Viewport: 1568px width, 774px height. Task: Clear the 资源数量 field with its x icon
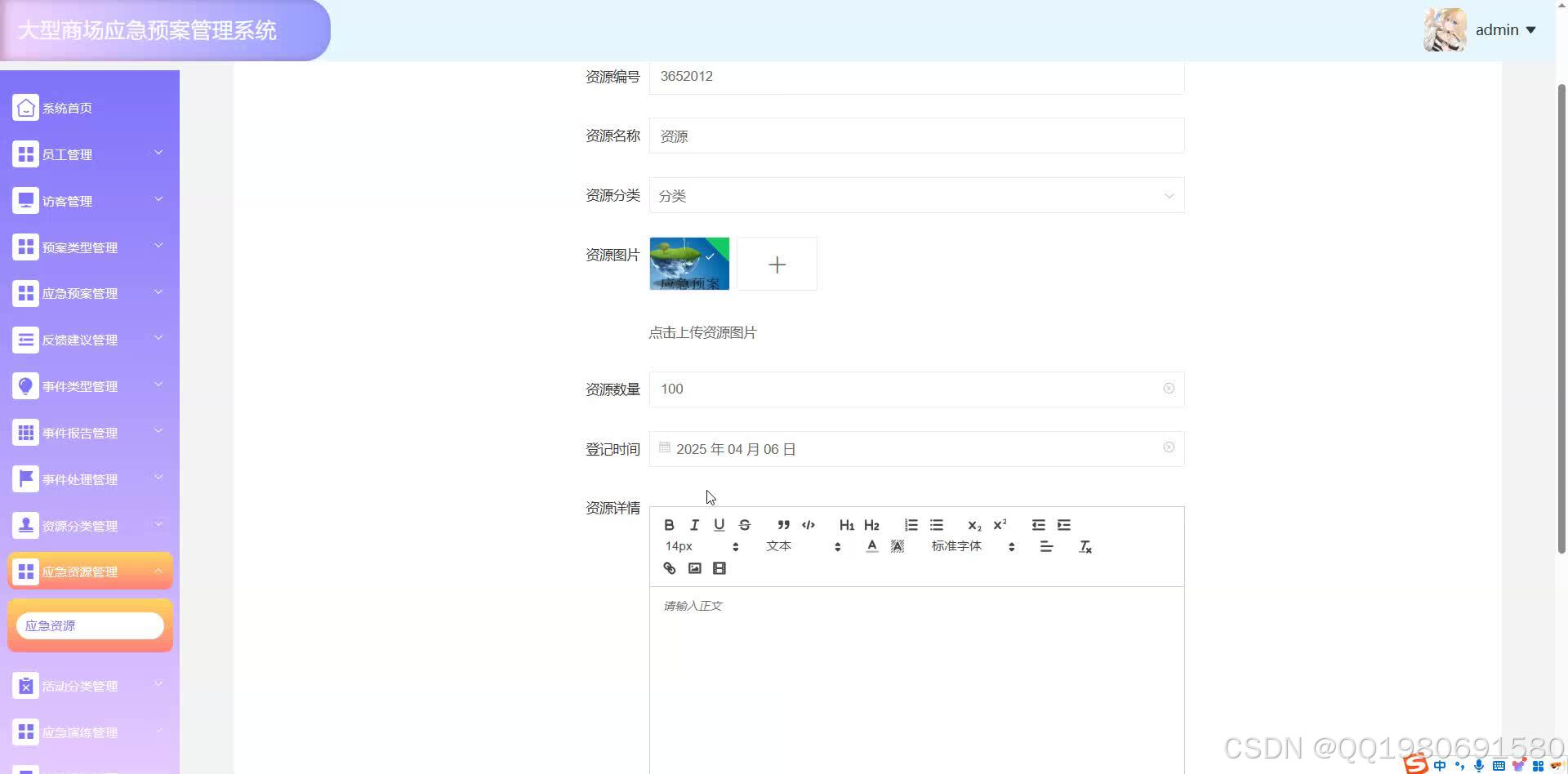1169,389
